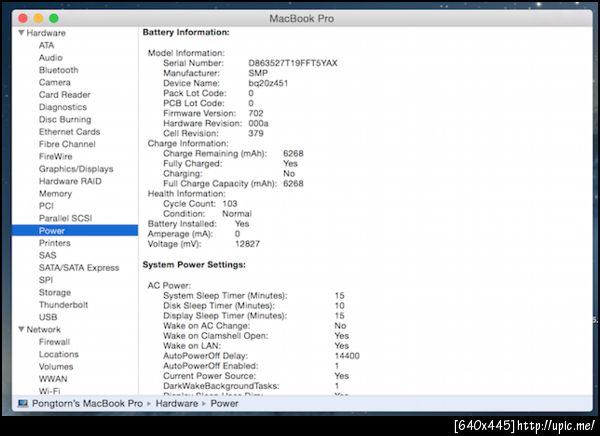600x436 pixels.
Task: Select Volumes under Network
Action: click(56, 366)
